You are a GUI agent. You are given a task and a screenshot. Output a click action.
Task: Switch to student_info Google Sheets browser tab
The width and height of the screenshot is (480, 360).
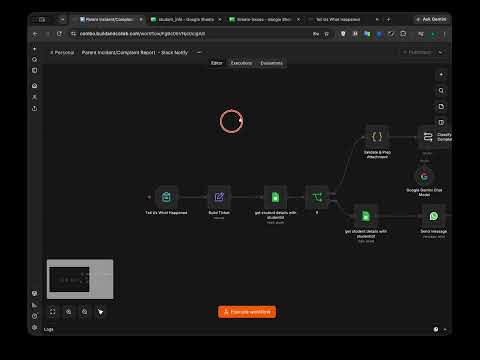[x=185, y=20]
